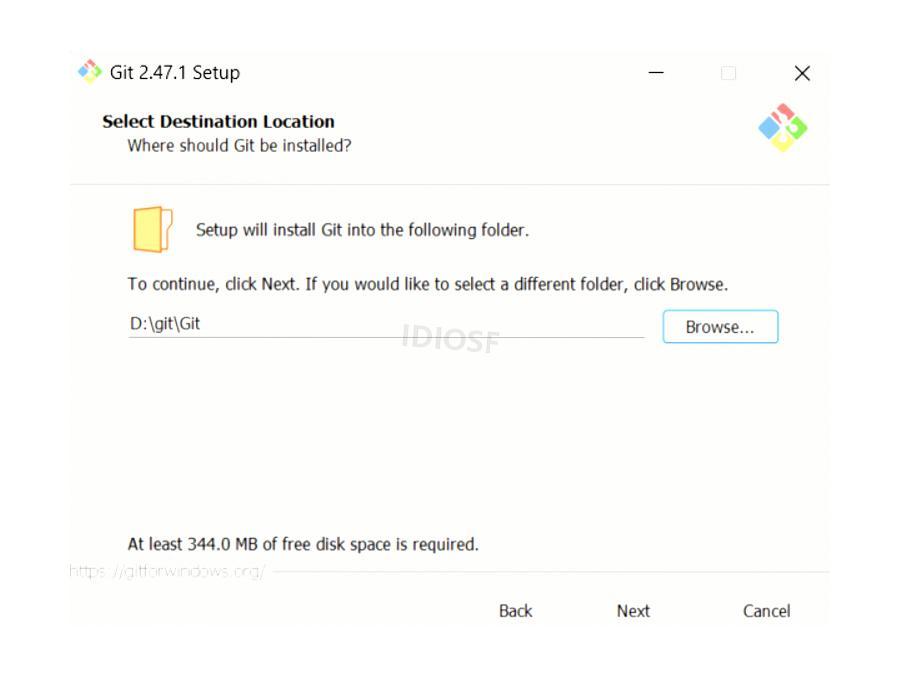Go Back to the previous setup page
The width and height of the screenshot is (900, 677).
(515, 611)
